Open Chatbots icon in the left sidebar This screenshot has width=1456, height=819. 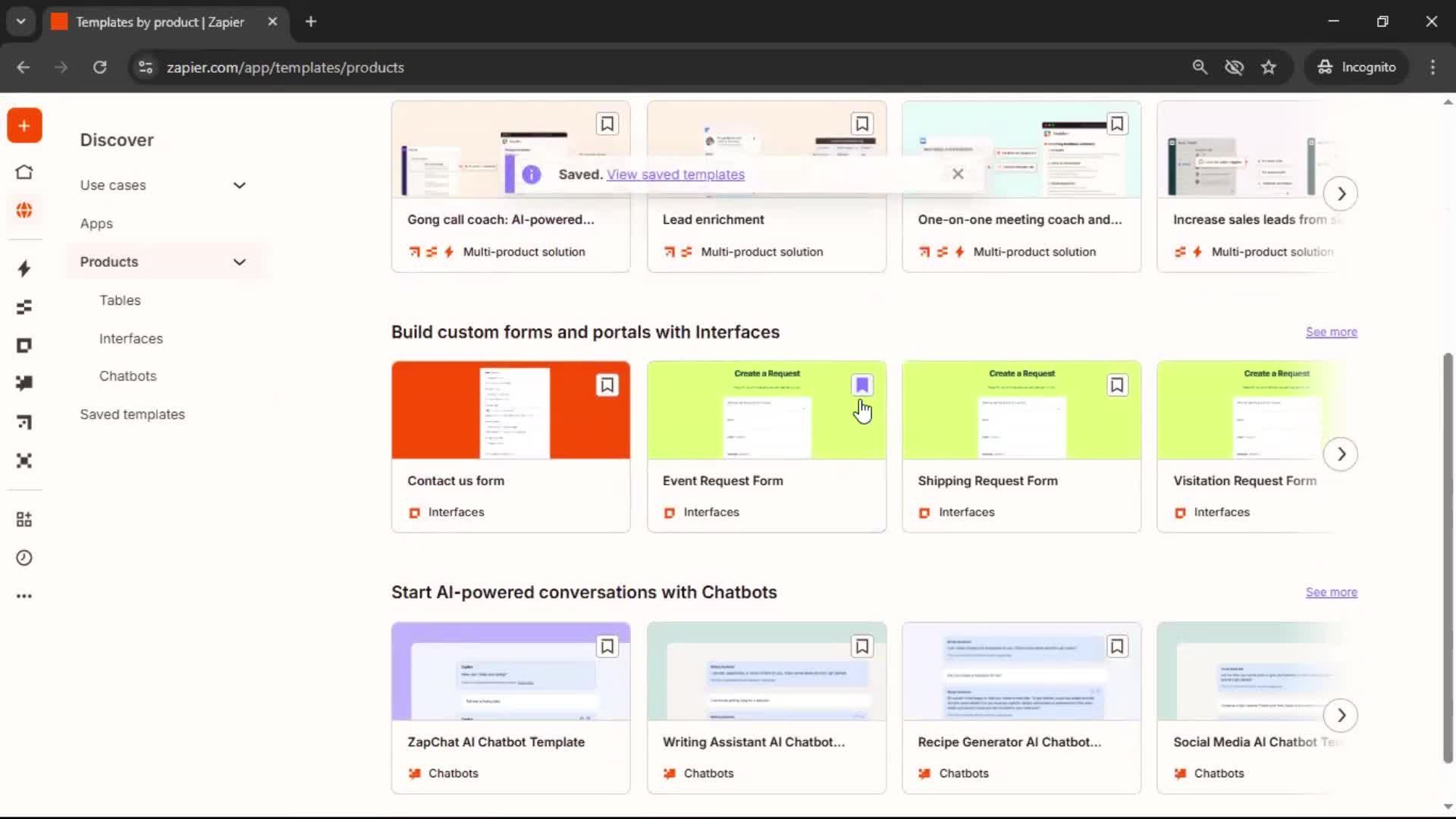24,383
